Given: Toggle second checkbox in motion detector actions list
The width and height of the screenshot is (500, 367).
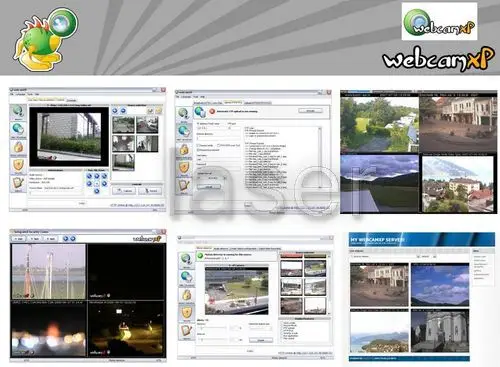Looking at the screenshot, I should pyautogui.click(x=282, y=326).
